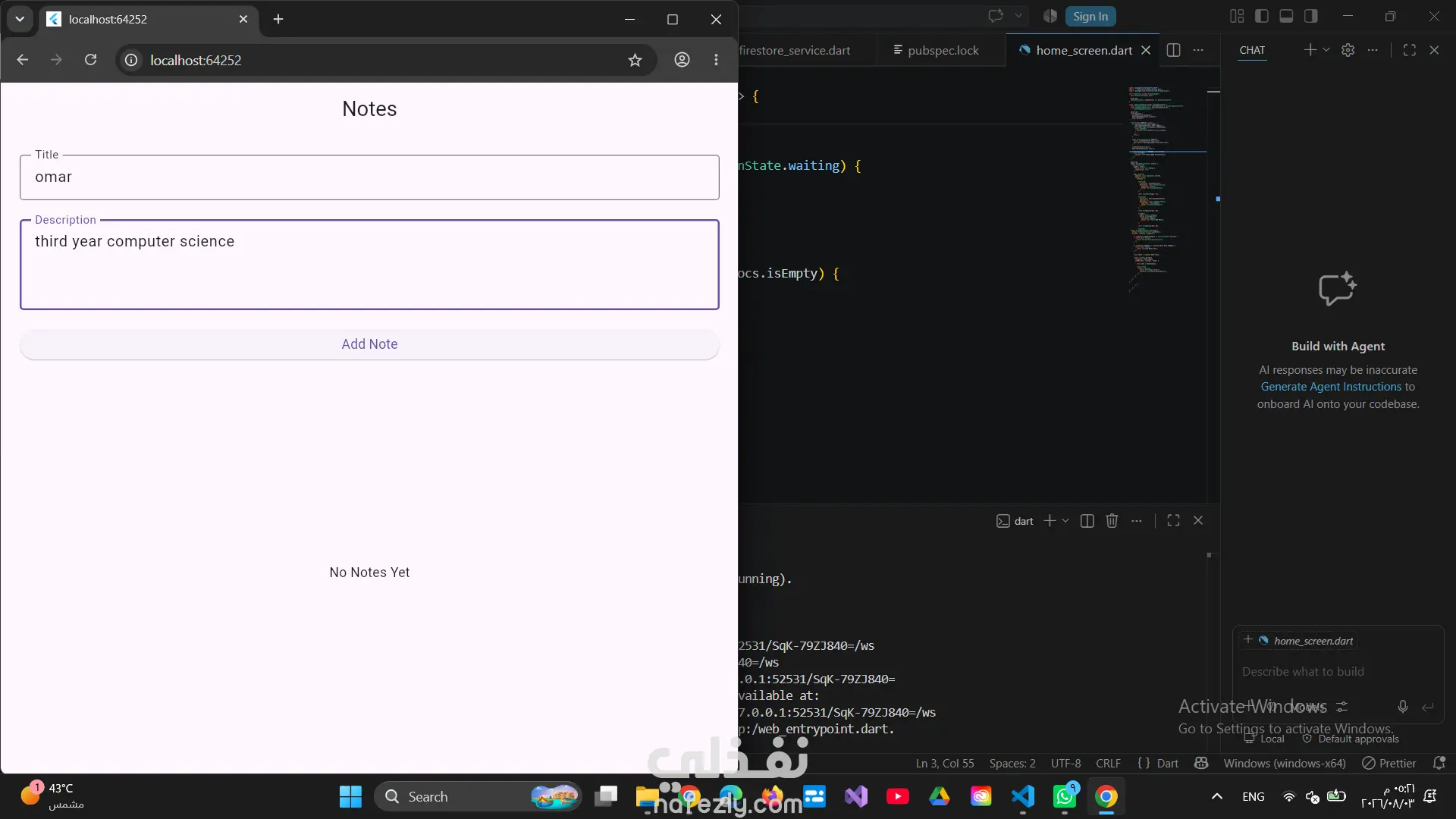
Task: Expand chat dropdown arrow in VS Code title bar
Action: point(1018,16)
